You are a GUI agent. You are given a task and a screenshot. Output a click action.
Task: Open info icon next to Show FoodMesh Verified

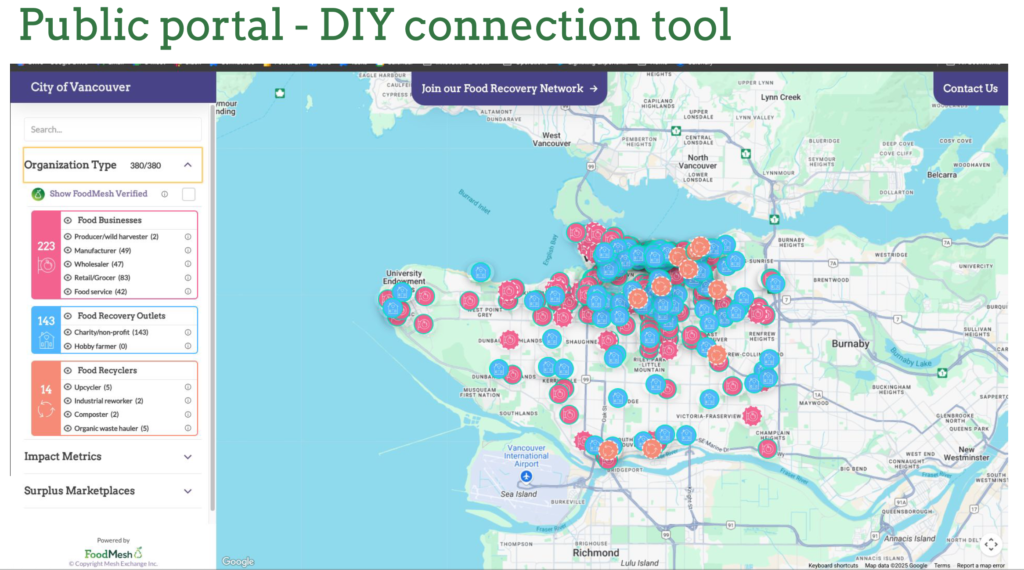[x=165, y=194]
